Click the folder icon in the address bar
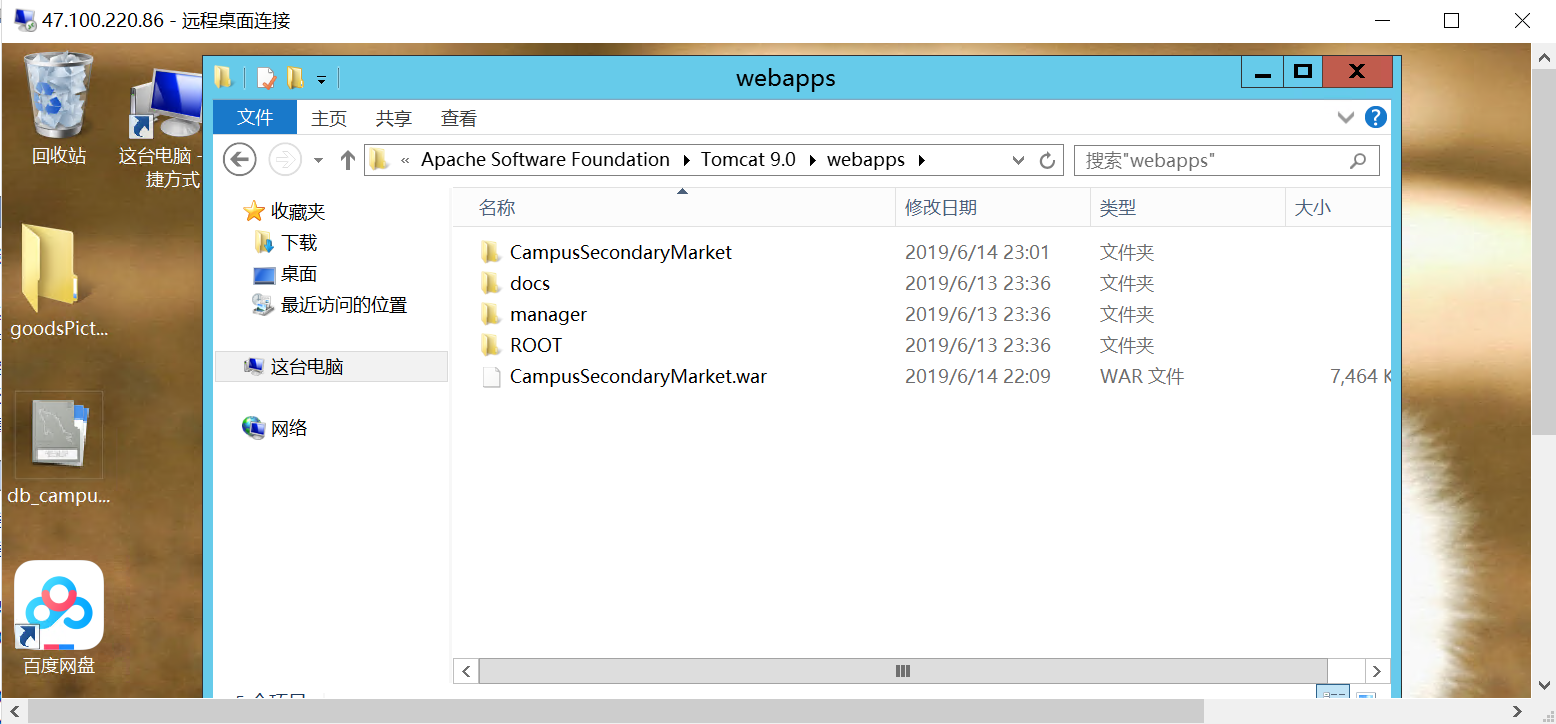The width and height of the screenshot is (1556, 724). point(379,160)
